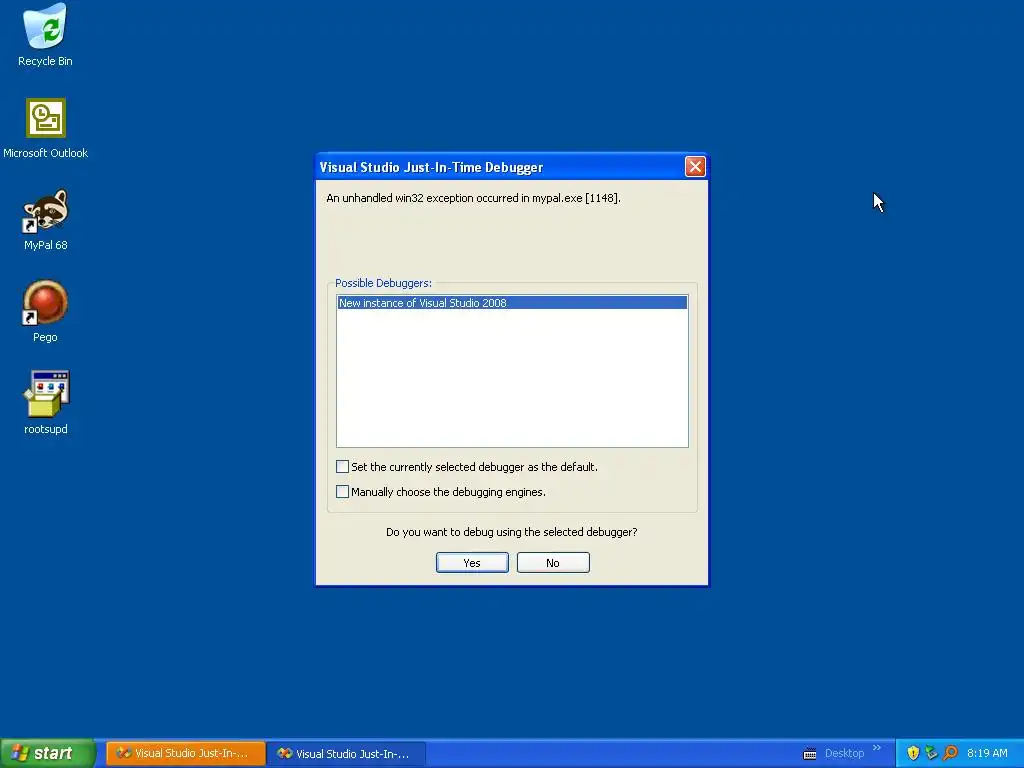Click Yes to debug with selected debugger
Image resolution: width=1024 pixels, height=768 pixels.
tap(472, 563)
